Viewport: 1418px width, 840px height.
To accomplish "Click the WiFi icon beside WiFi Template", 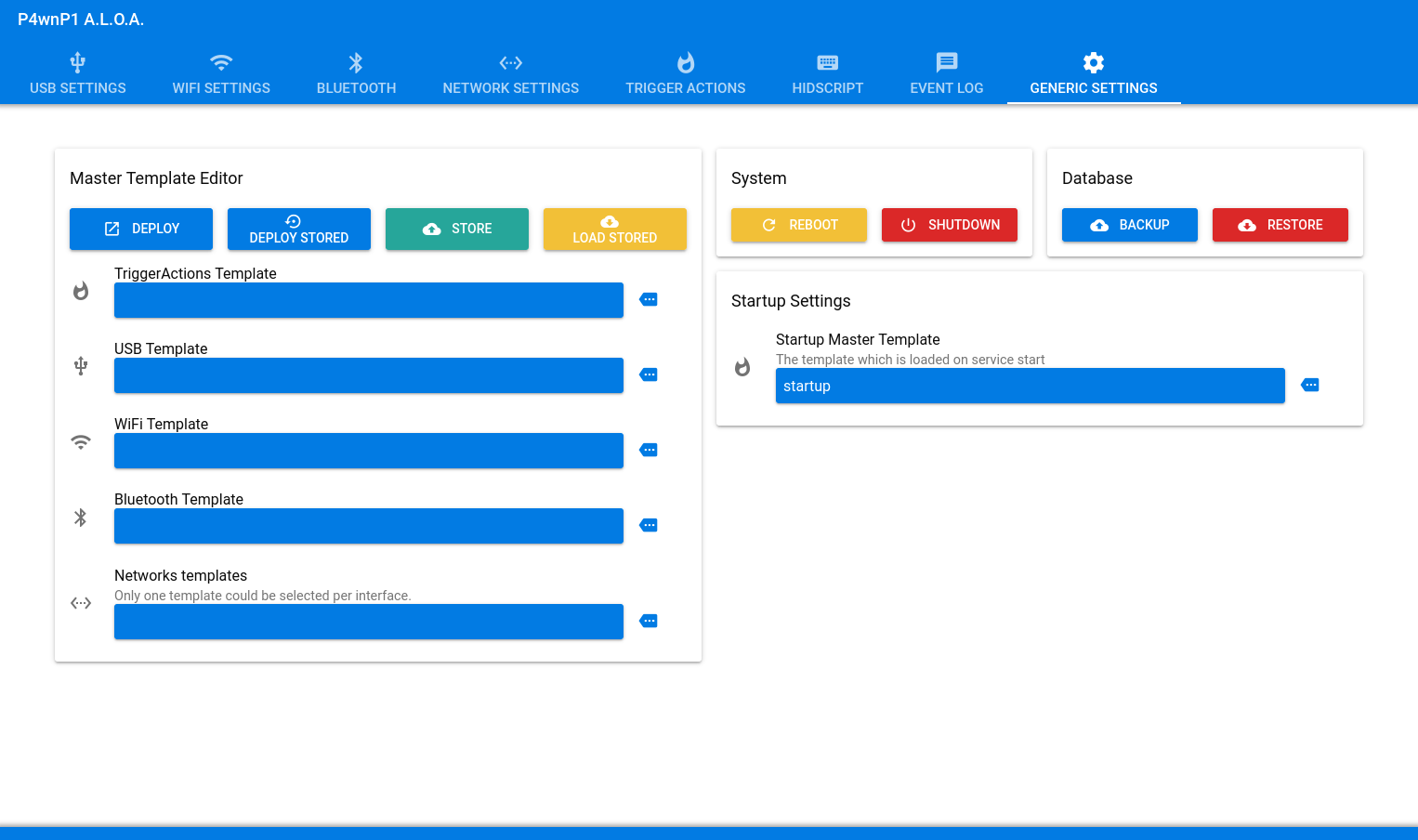I will pyautogui.click(x=81, y=442).
